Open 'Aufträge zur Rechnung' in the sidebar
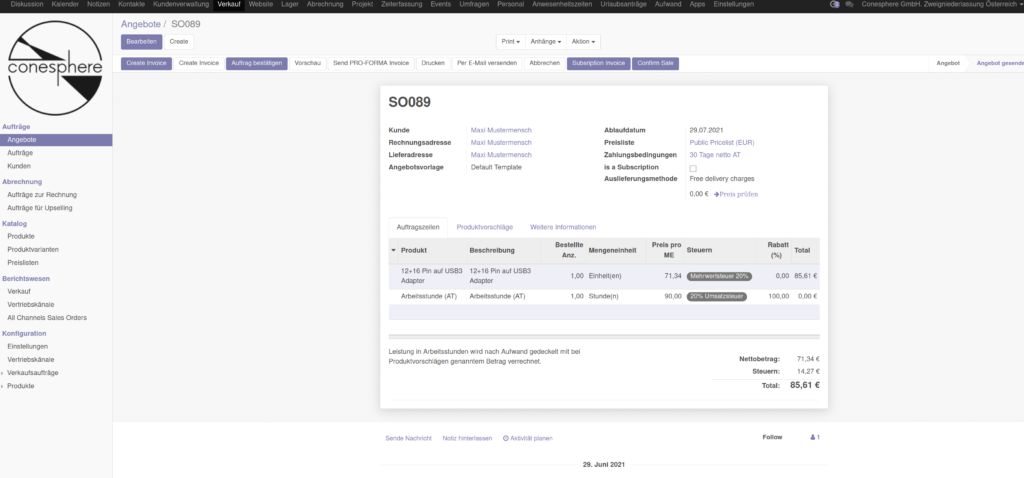This screenshot has width=1024, height=478. (x=42, y=195)
